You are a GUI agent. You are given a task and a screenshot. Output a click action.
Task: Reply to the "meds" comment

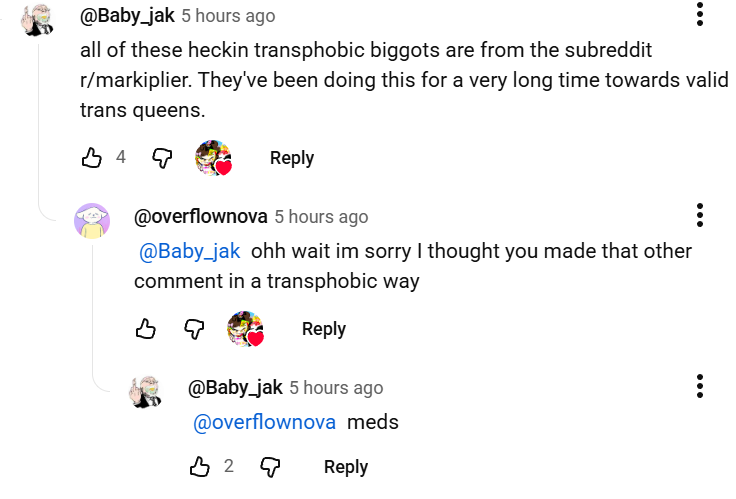click(x=346, y=466)
